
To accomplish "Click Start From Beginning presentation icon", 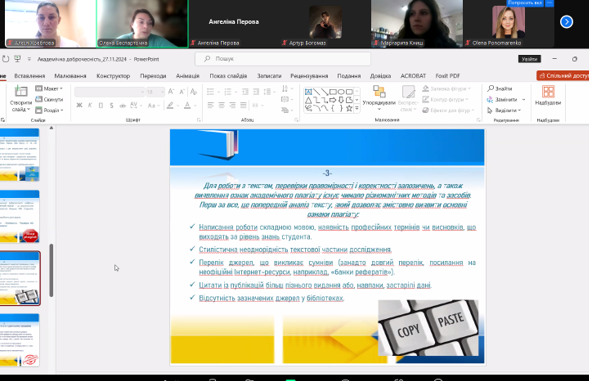I will (x=17, y=59).
